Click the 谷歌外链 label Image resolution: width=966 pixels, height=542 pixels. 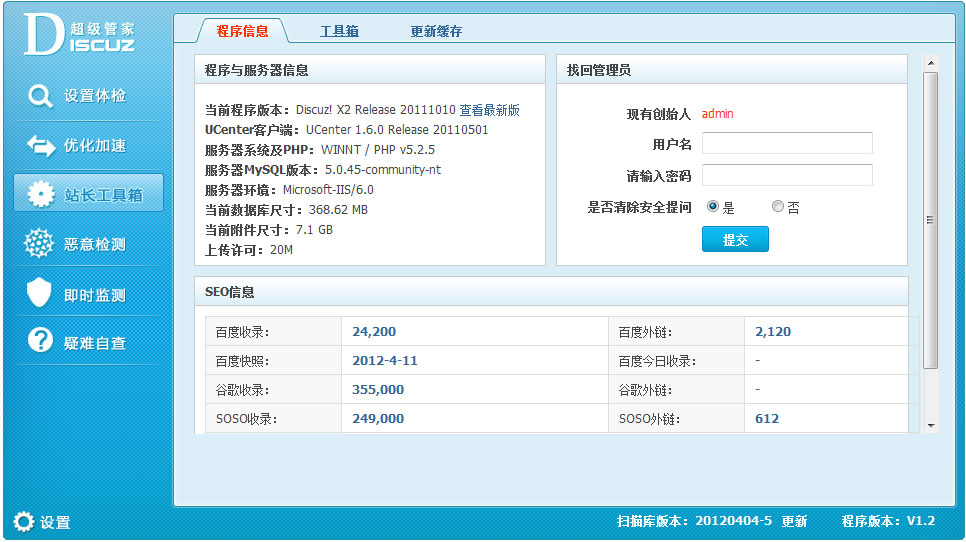click(x=645, y=390)
